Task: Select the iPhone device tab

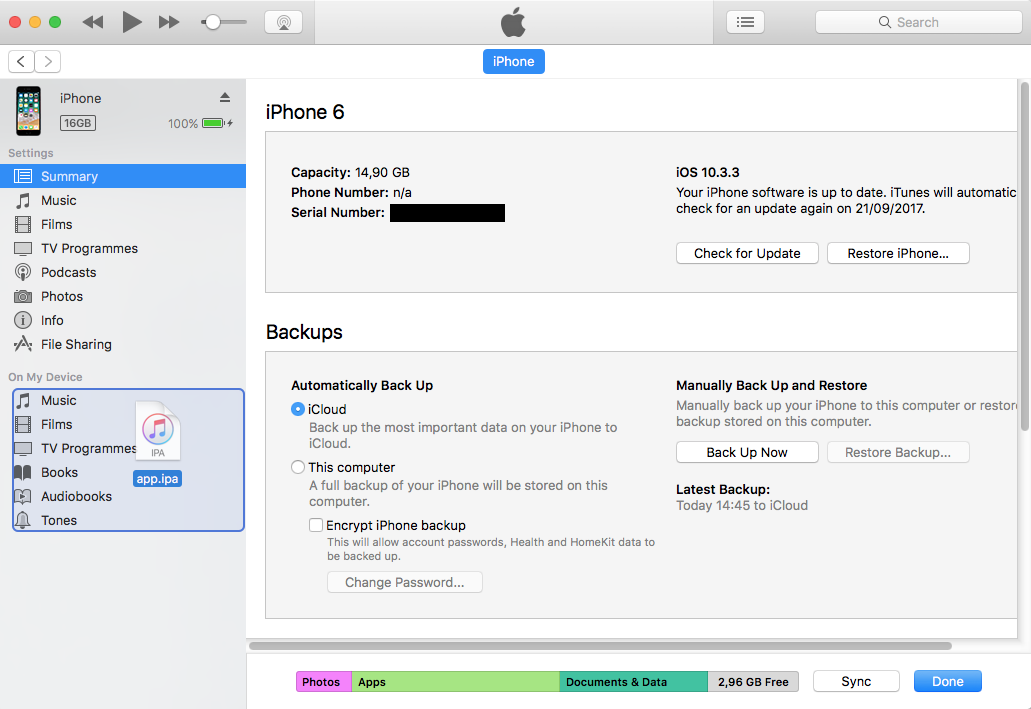Action: click(x=514, y=62)
